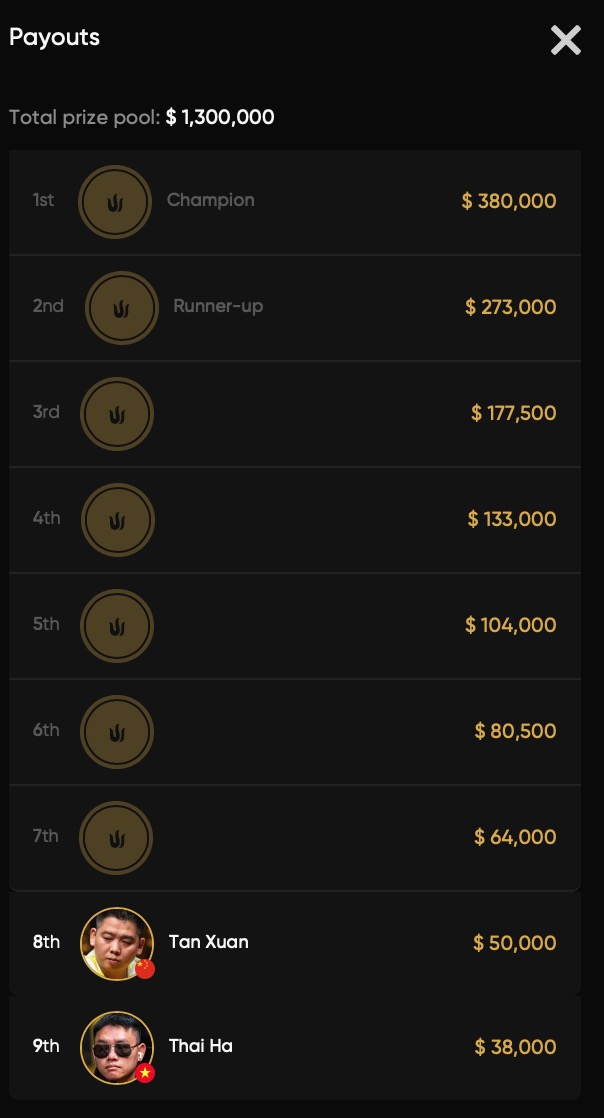Click the $50,000 payout for 8th place
The height and width of the screenshot is (1118, 604).
point(515,943)
